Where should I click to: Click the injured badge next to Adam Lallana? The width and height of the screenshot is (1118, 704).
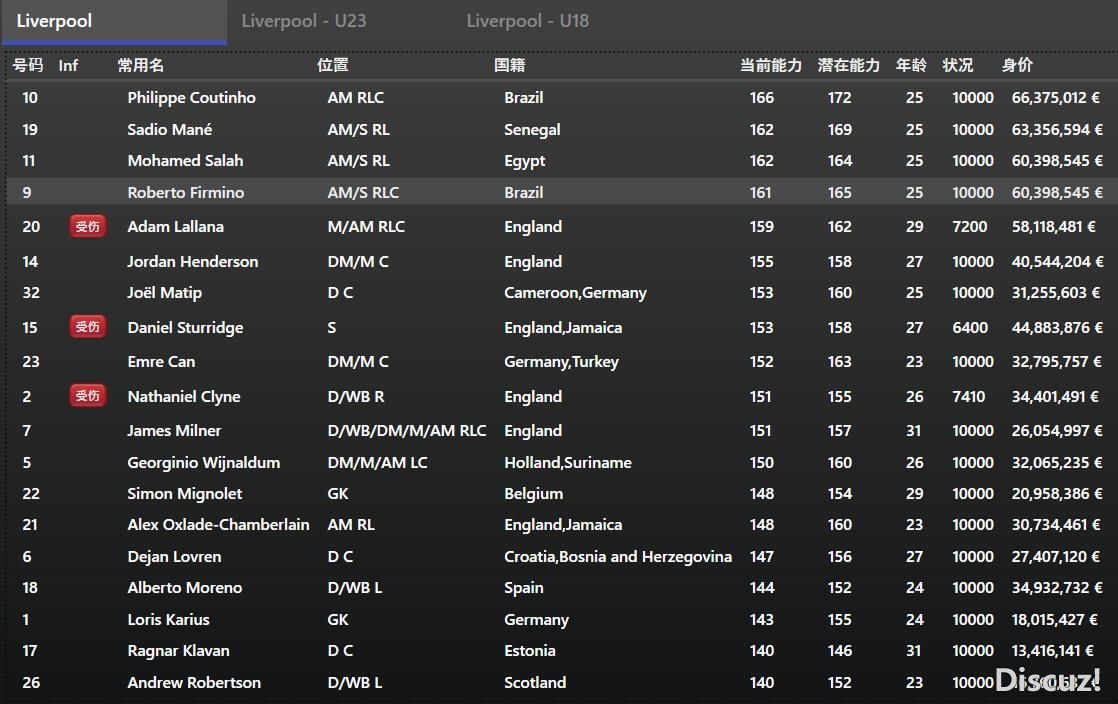(x=88, y=227)
